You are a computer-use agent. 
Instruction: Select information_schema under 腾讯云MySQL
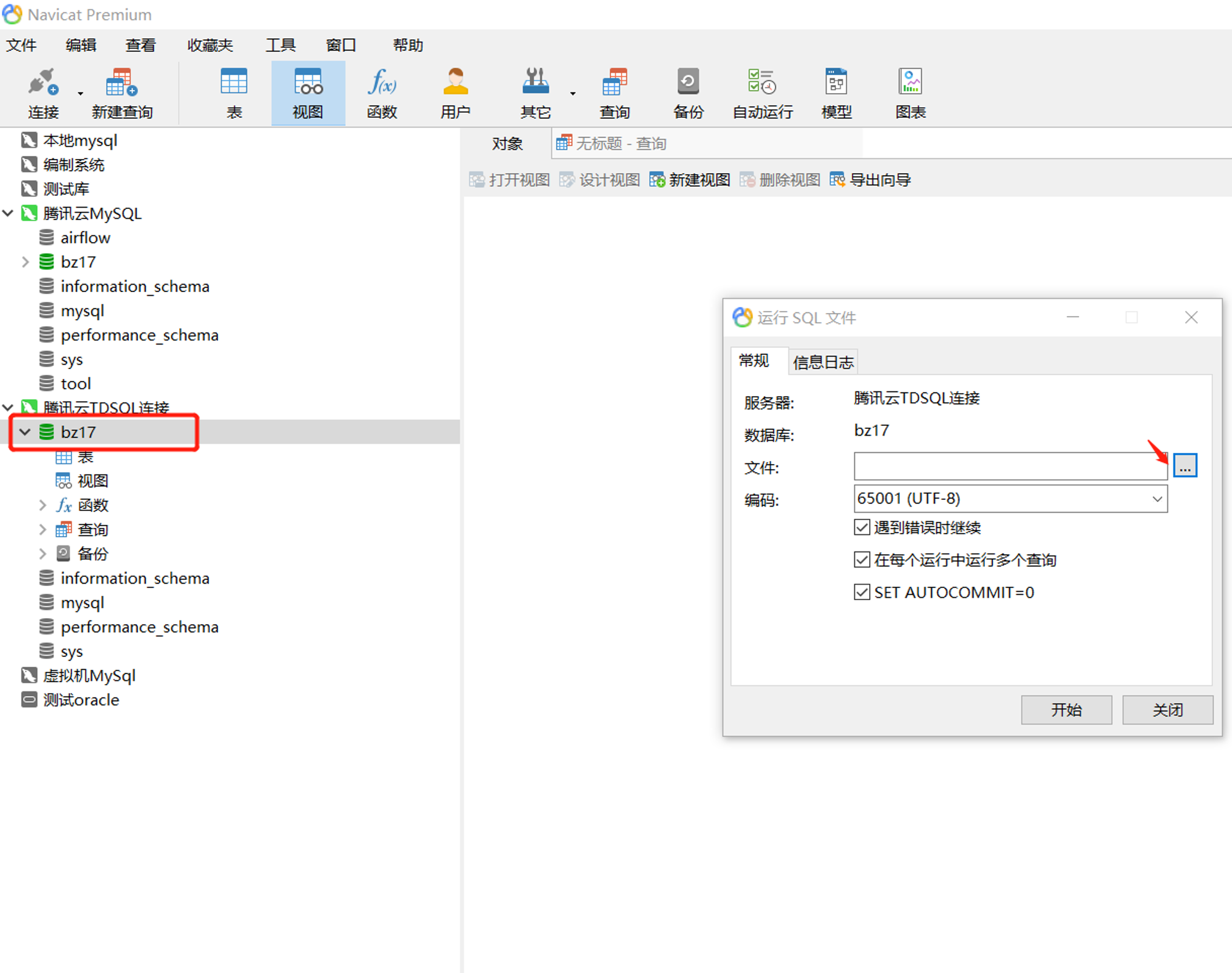(135, 287)
